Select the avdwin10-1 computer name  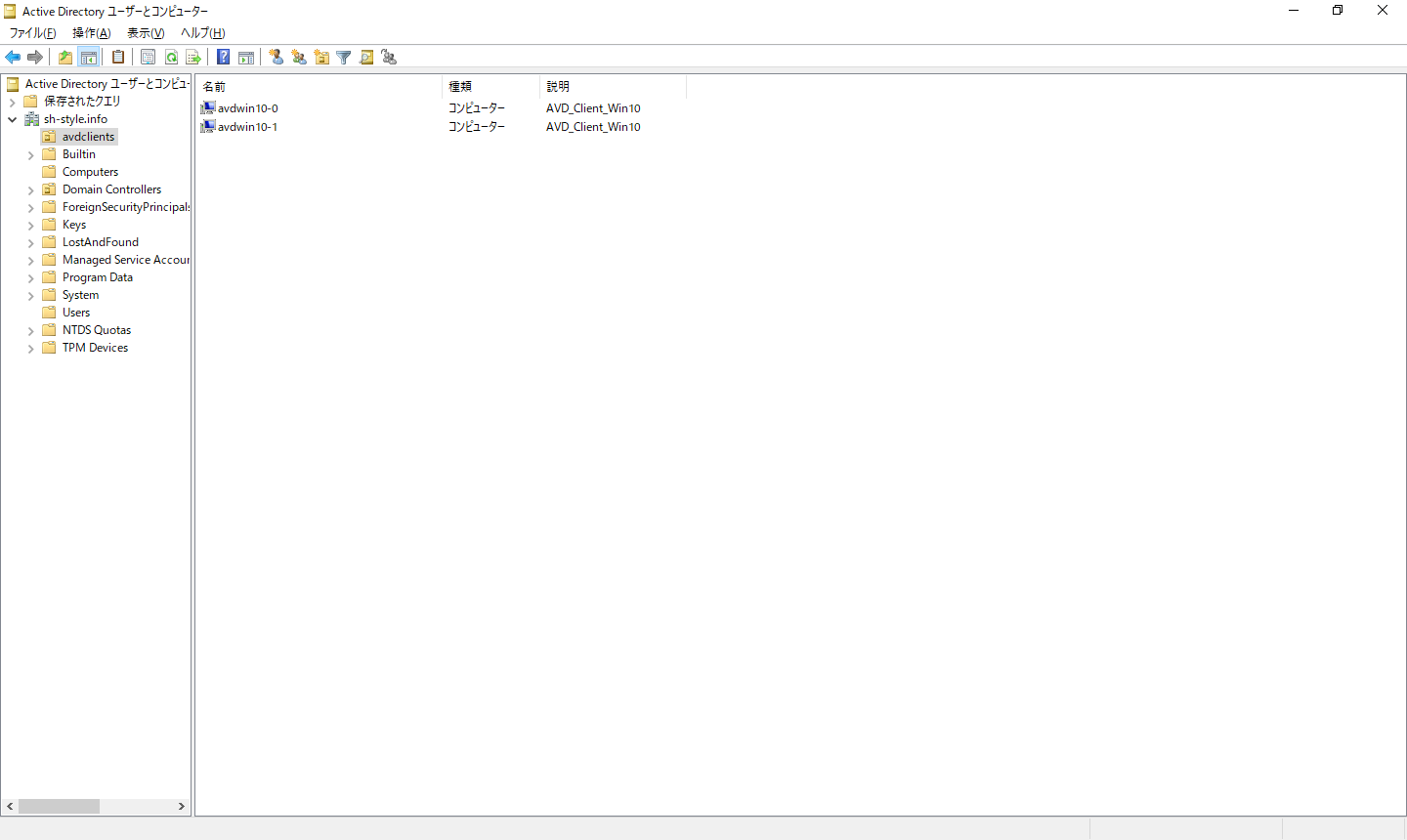pyautogui.click(x=248, y=127)
